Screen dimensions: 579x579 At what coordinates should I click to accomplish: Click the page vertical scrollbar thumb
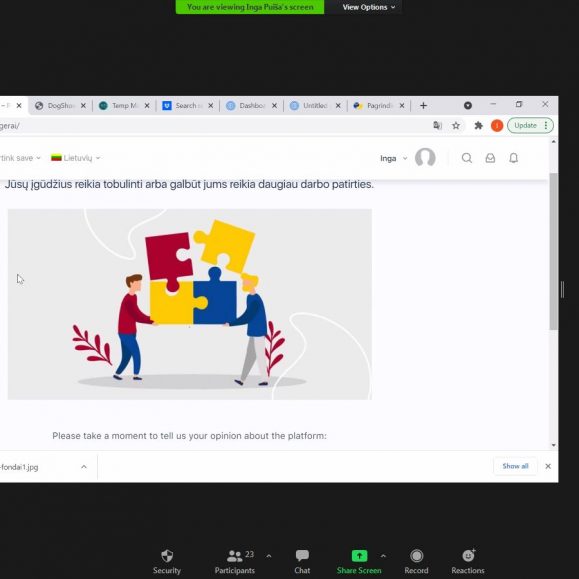pos(554,251)
